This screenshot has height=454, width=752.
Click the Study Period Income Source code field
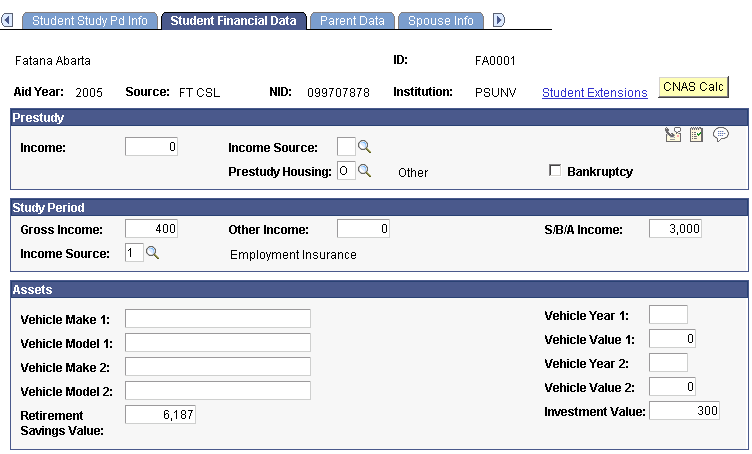(134, 253)
